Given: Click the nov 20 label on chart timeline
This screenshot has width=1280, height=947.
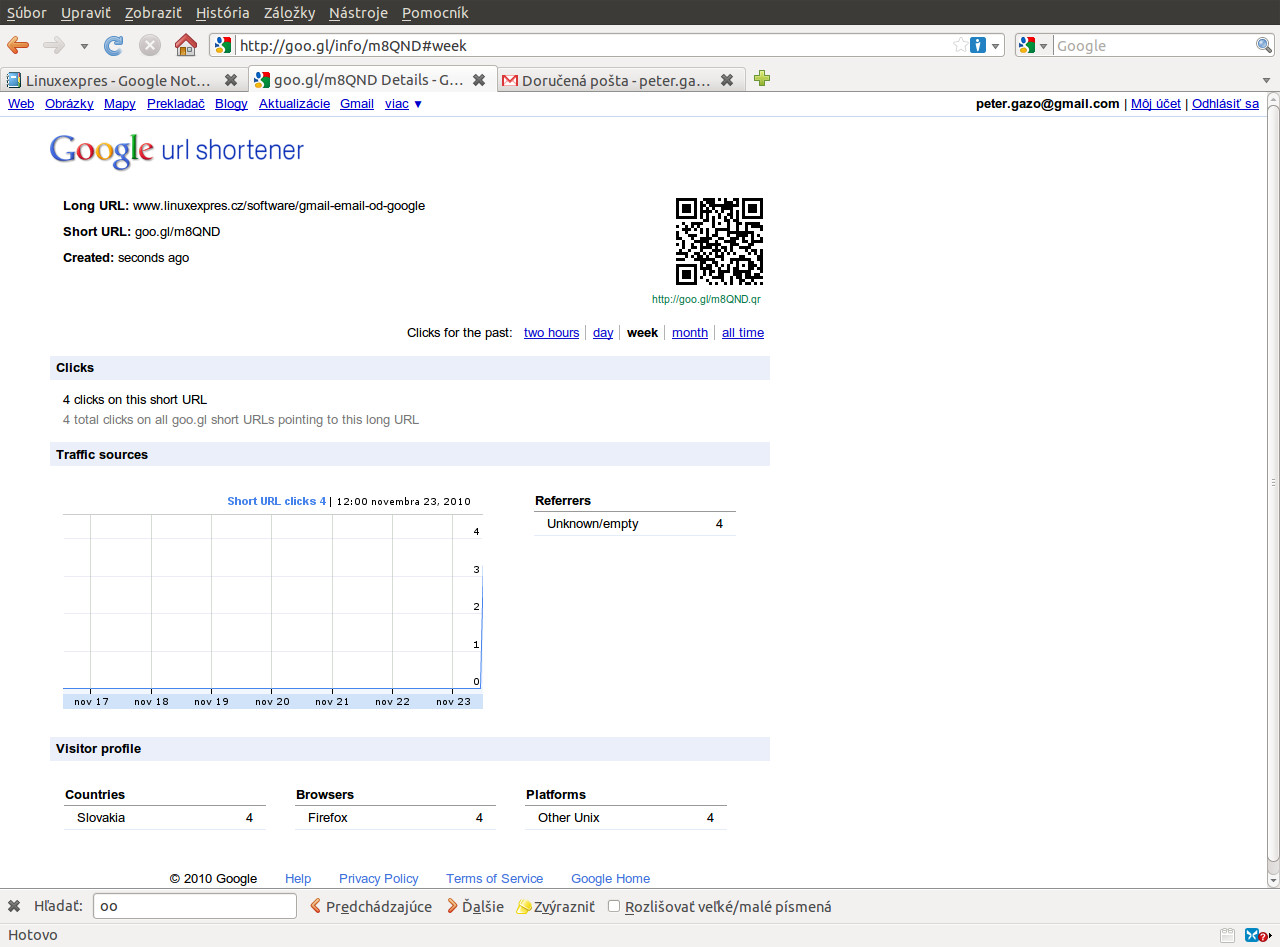Looking at the screenshot, I should tap(272, 702).
